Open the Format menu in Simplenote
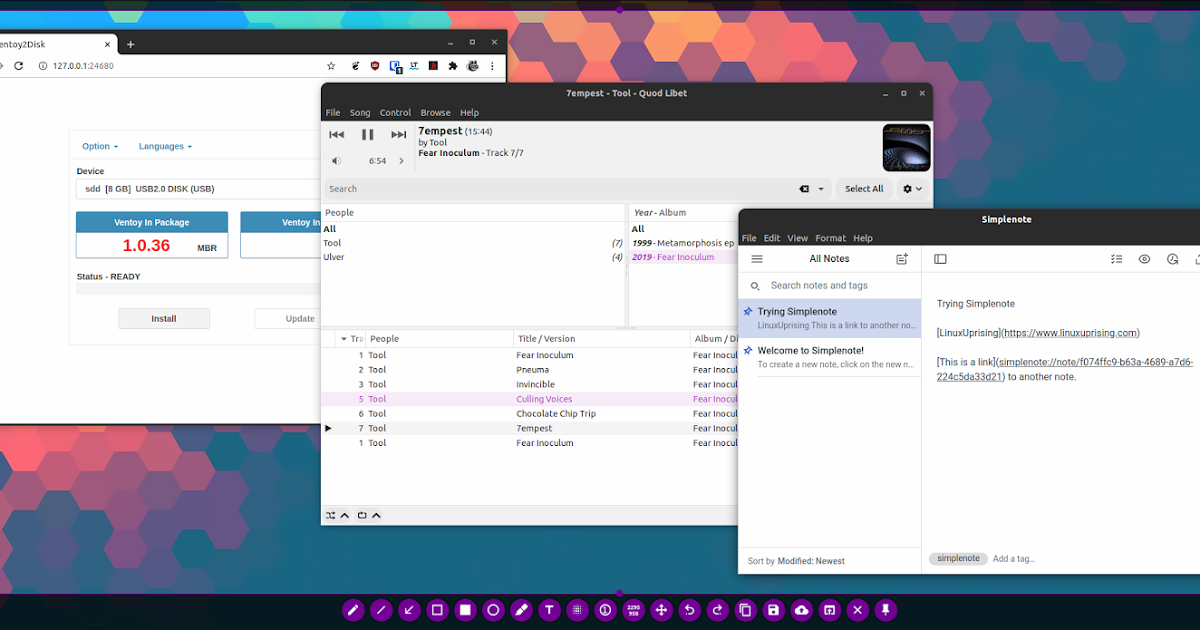 pyautogui.click(x=830, y=238)
